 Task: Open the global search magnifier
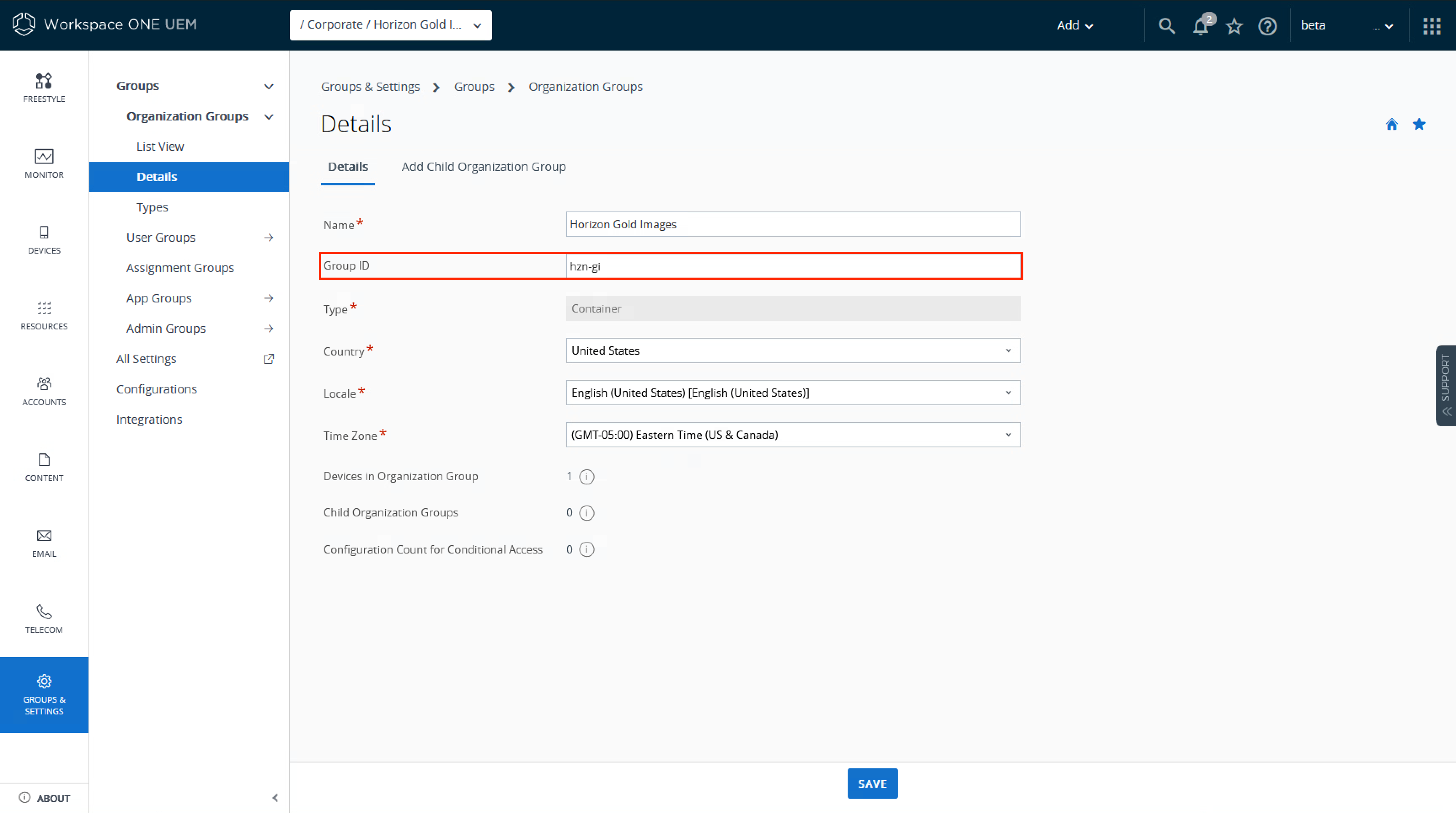point(1167,25)
